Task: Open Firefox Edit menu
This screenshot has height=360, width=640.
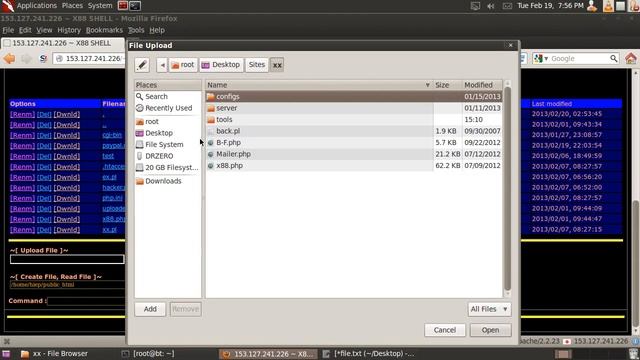Action: (25, 30)
